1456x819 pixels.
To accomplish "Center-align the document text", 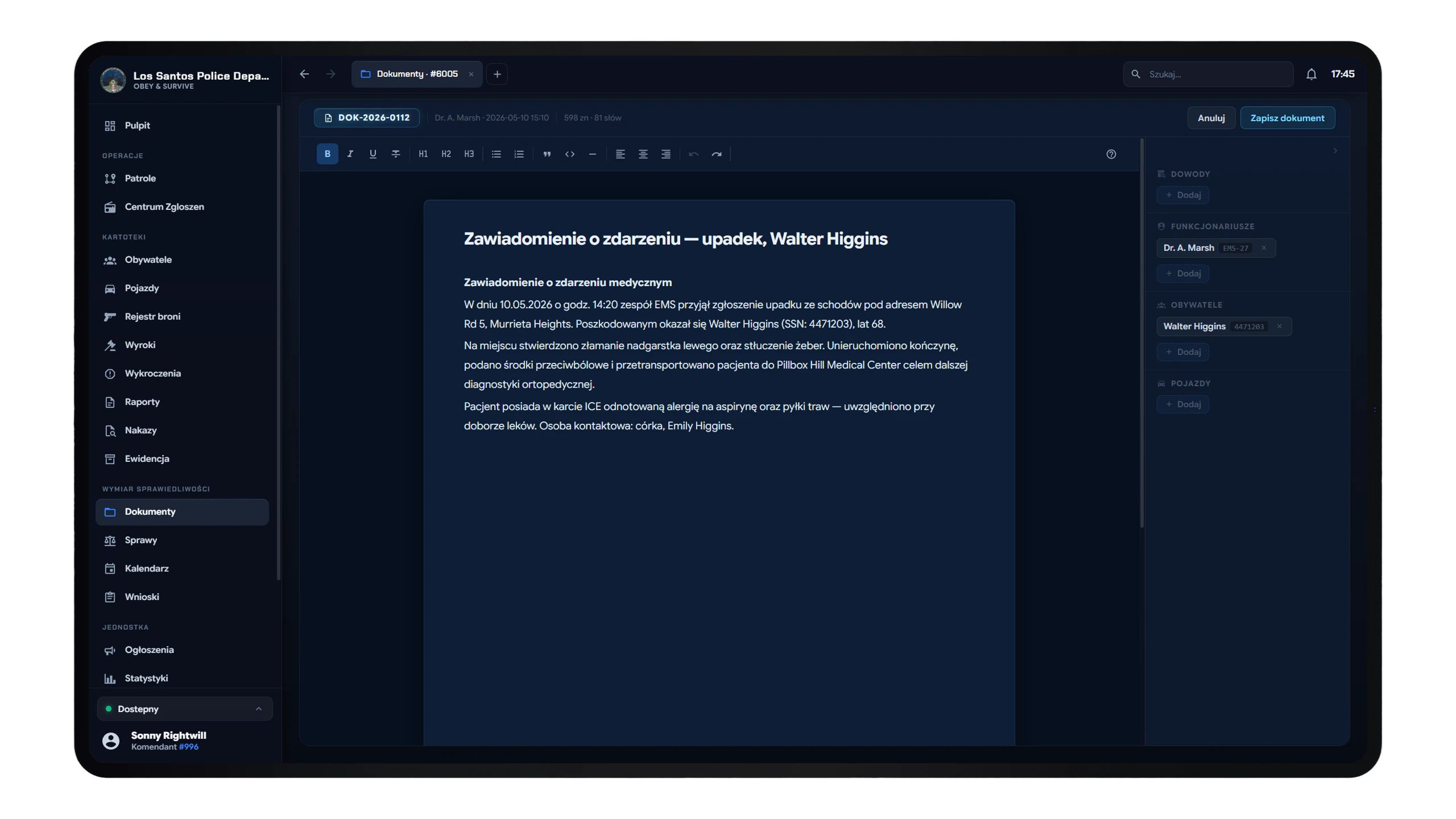I will pos(643,154).
